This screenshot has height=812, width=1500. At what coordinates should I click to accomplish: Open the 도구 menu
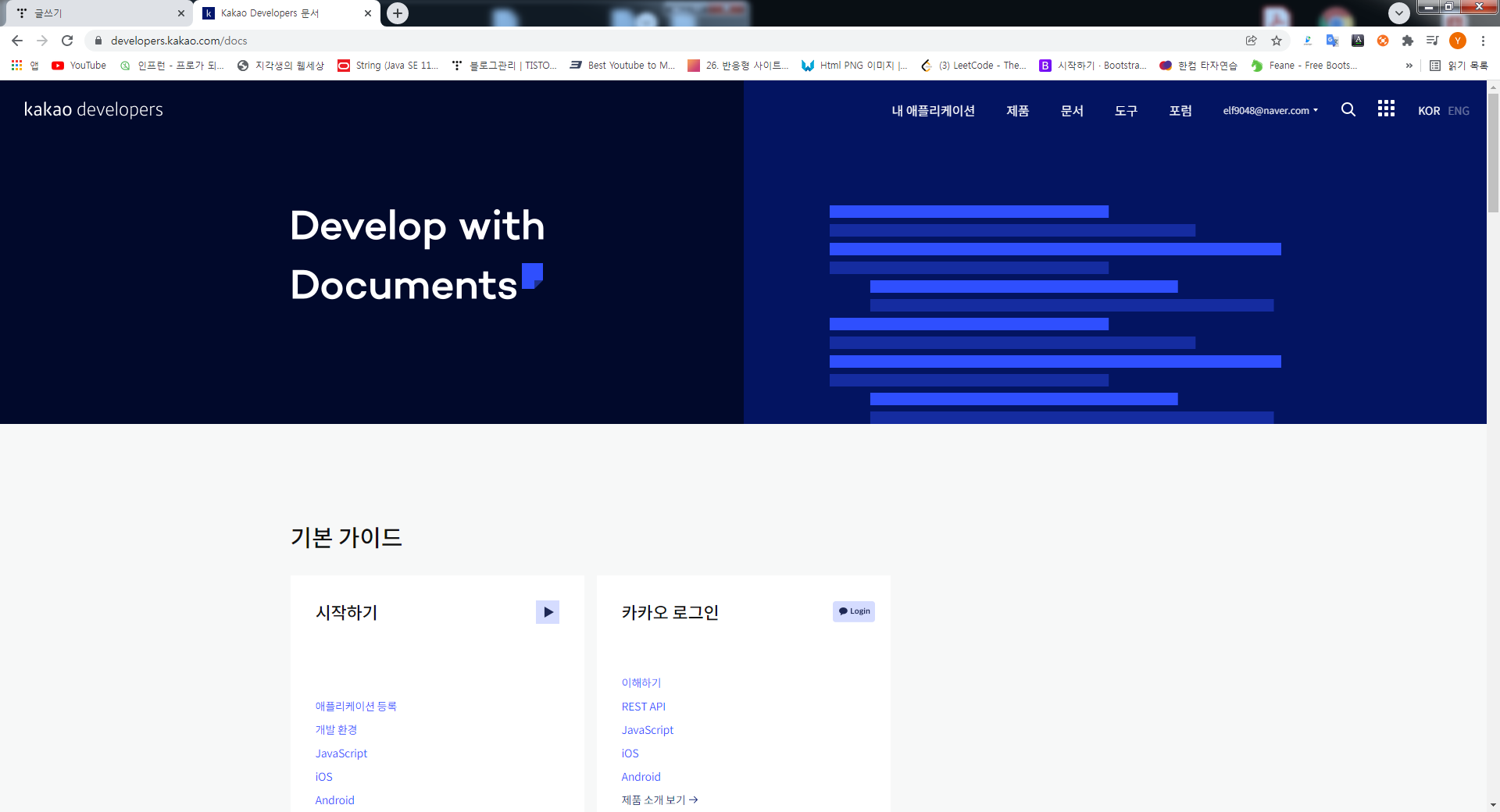[x=1126, y=111]
